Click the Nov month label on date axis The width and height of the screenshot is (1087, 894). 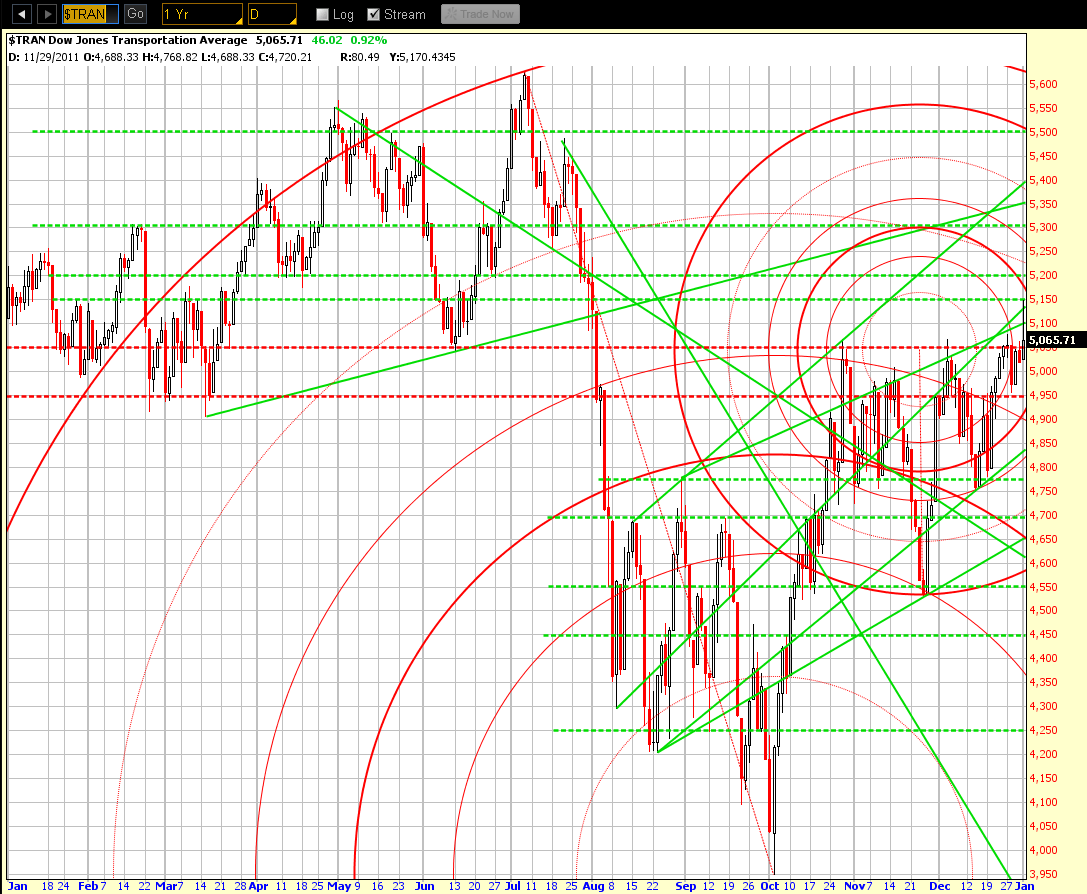pos(855,886)
